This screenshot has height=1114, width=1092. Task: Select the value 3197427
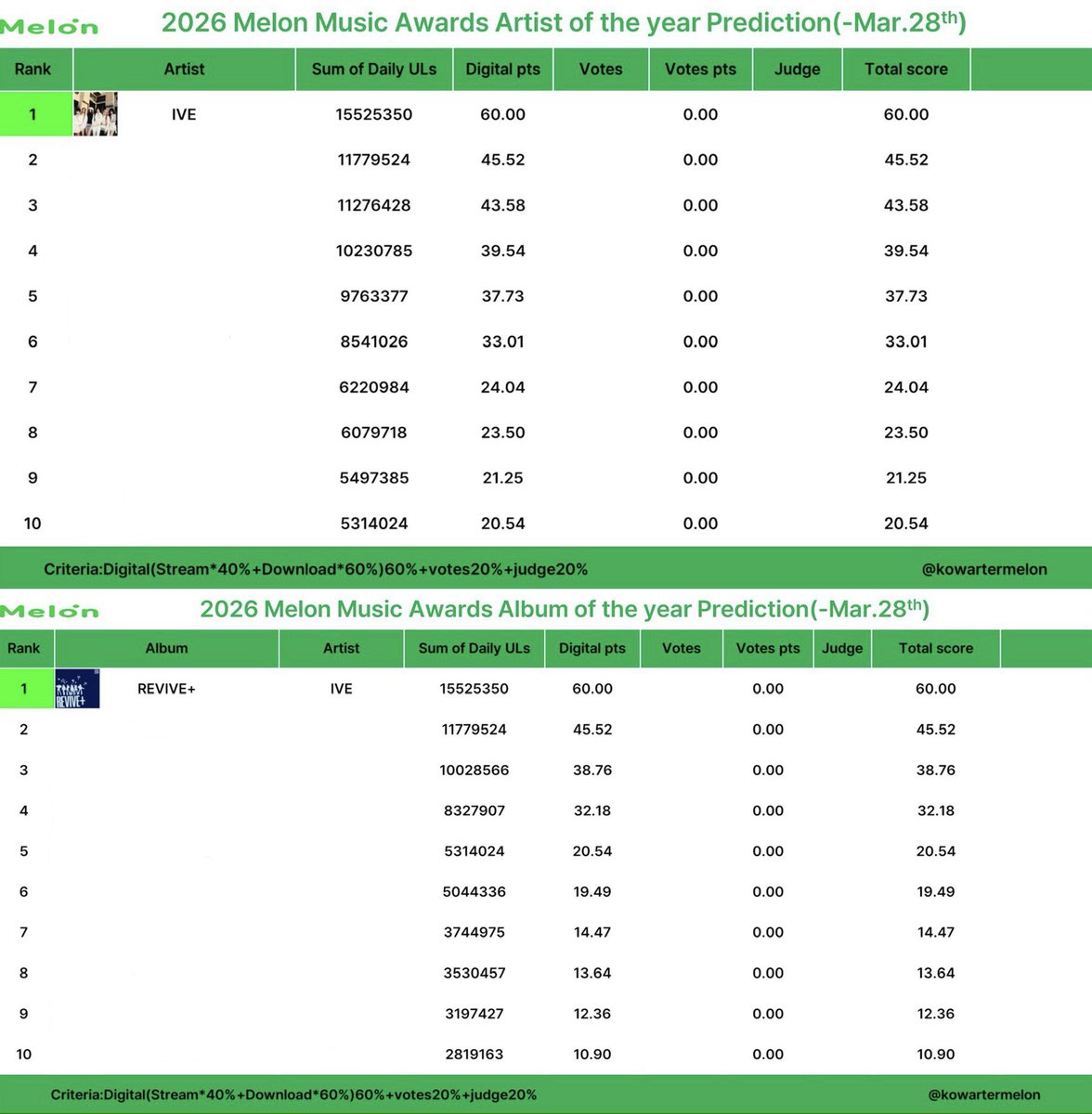(474, 1014)
